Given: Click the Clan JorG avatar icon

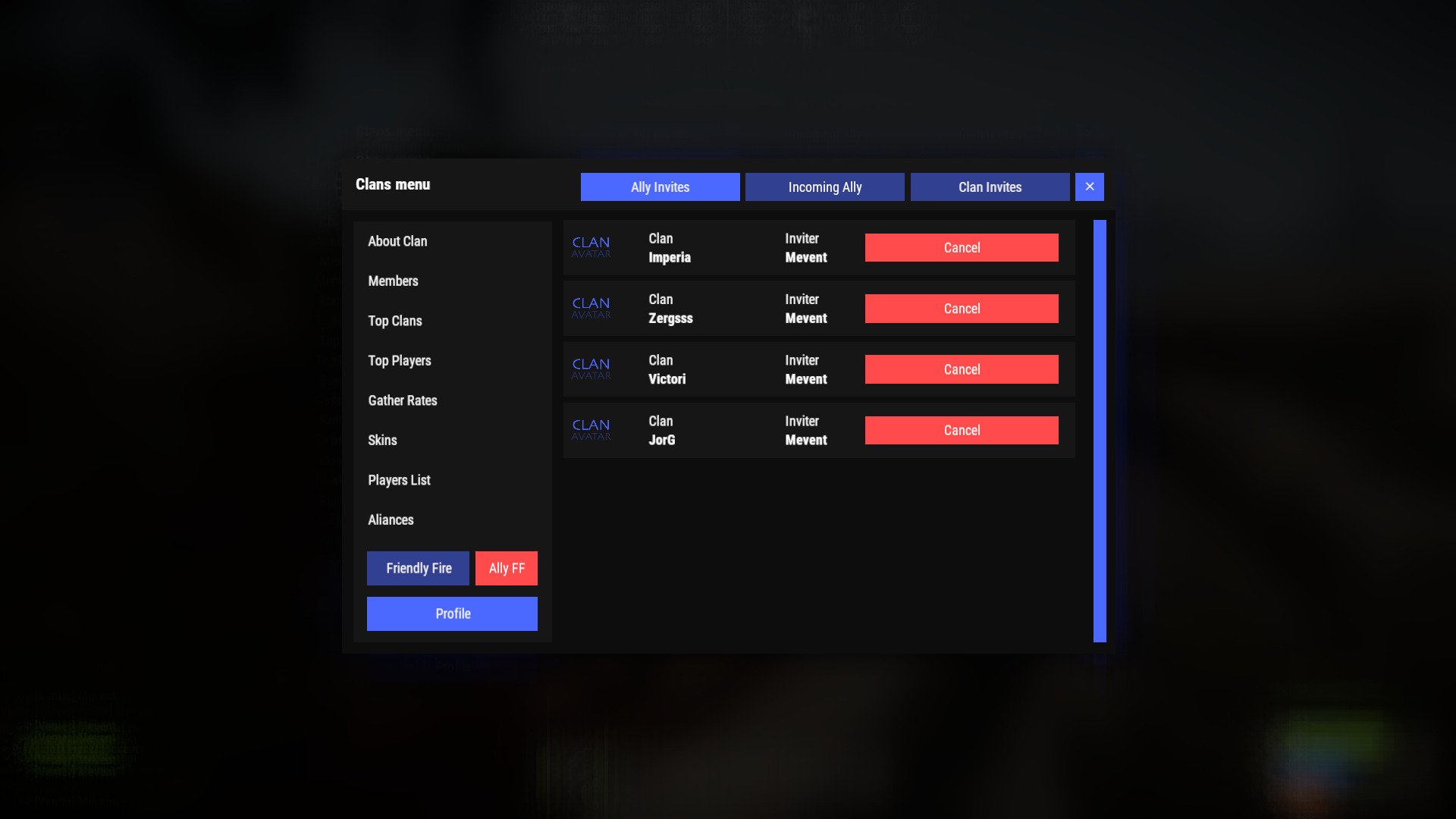Looking at the screenshot, I should 591,429.
